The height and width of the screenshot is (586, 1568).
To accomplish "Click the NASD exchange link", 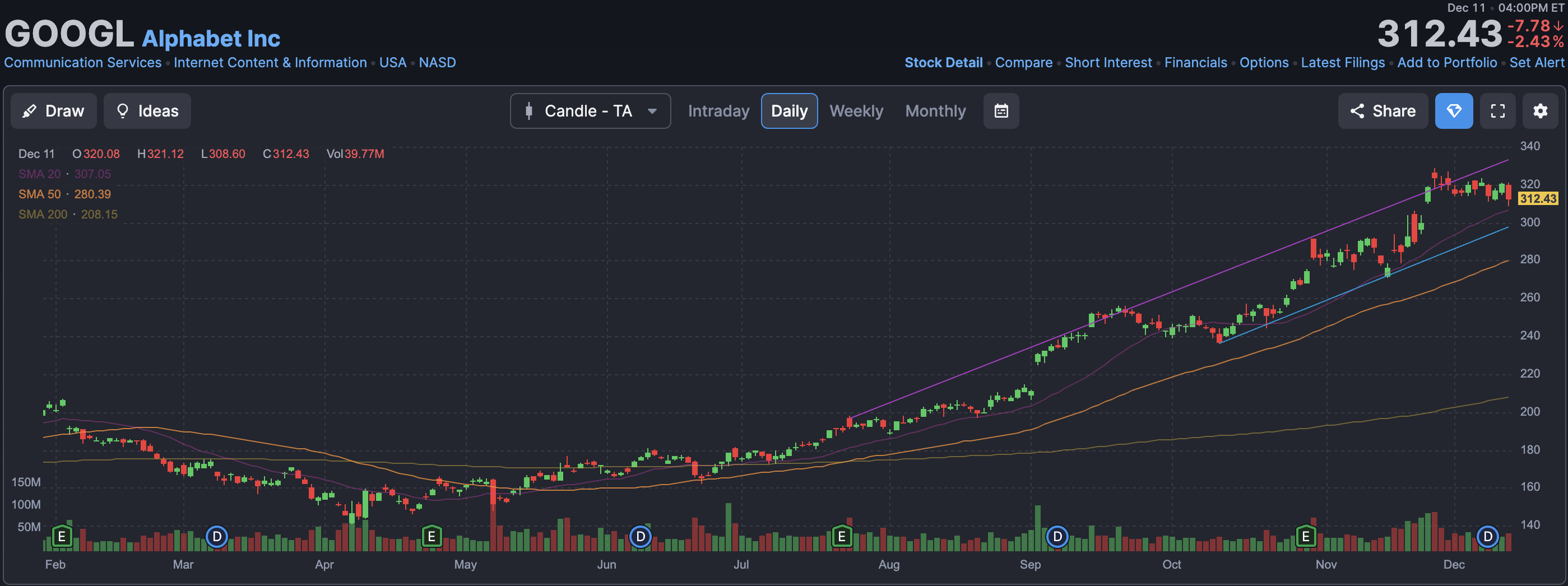I will pyautogui.click(x=437, y=63).
